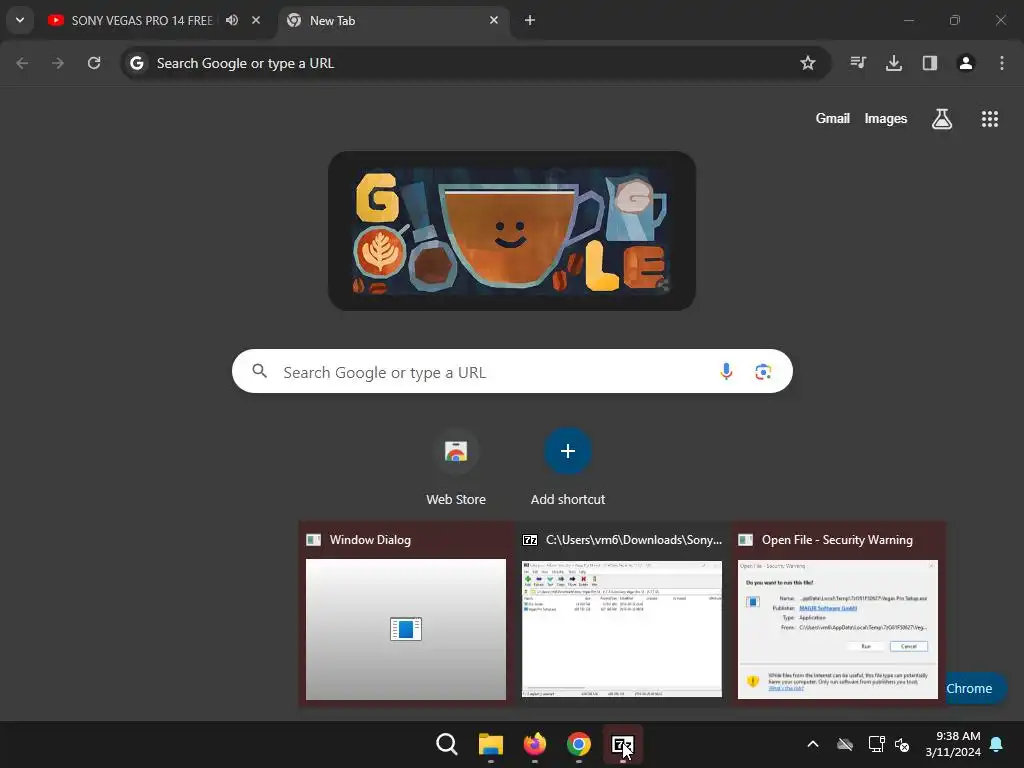Viewport: 1024px width, 768px height.
Task: Close the SONY VEGAS PRO 14 tab
Action: pos(256,20)
